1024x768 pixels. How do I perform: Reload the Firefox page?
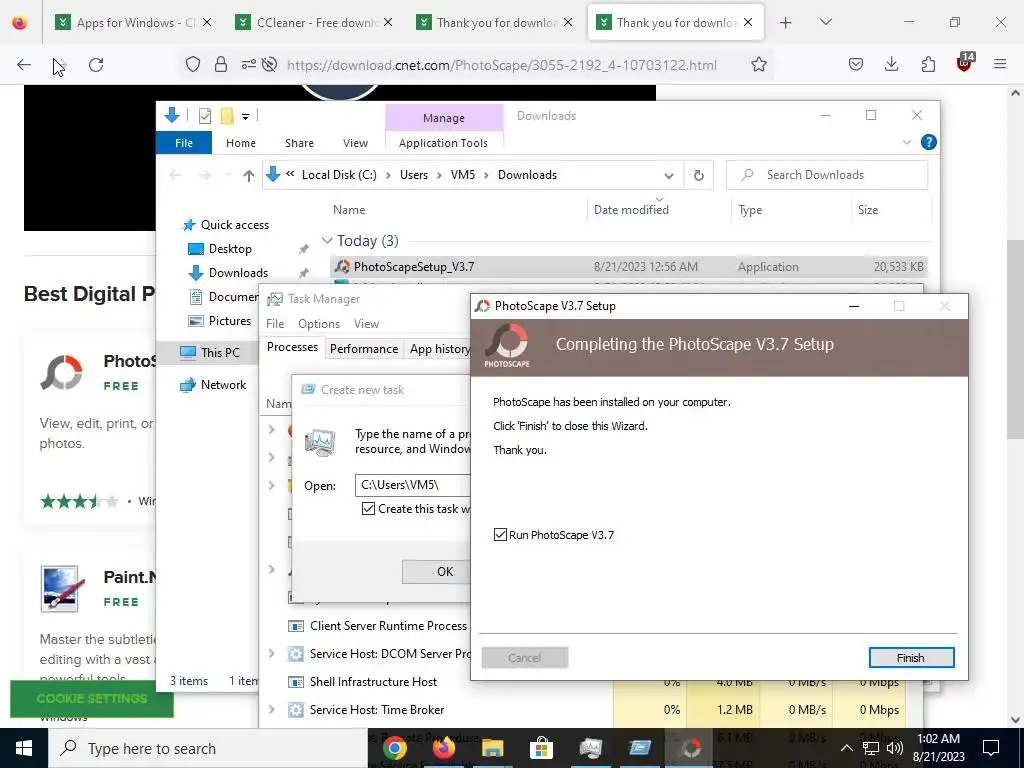[x=96, y=65]
